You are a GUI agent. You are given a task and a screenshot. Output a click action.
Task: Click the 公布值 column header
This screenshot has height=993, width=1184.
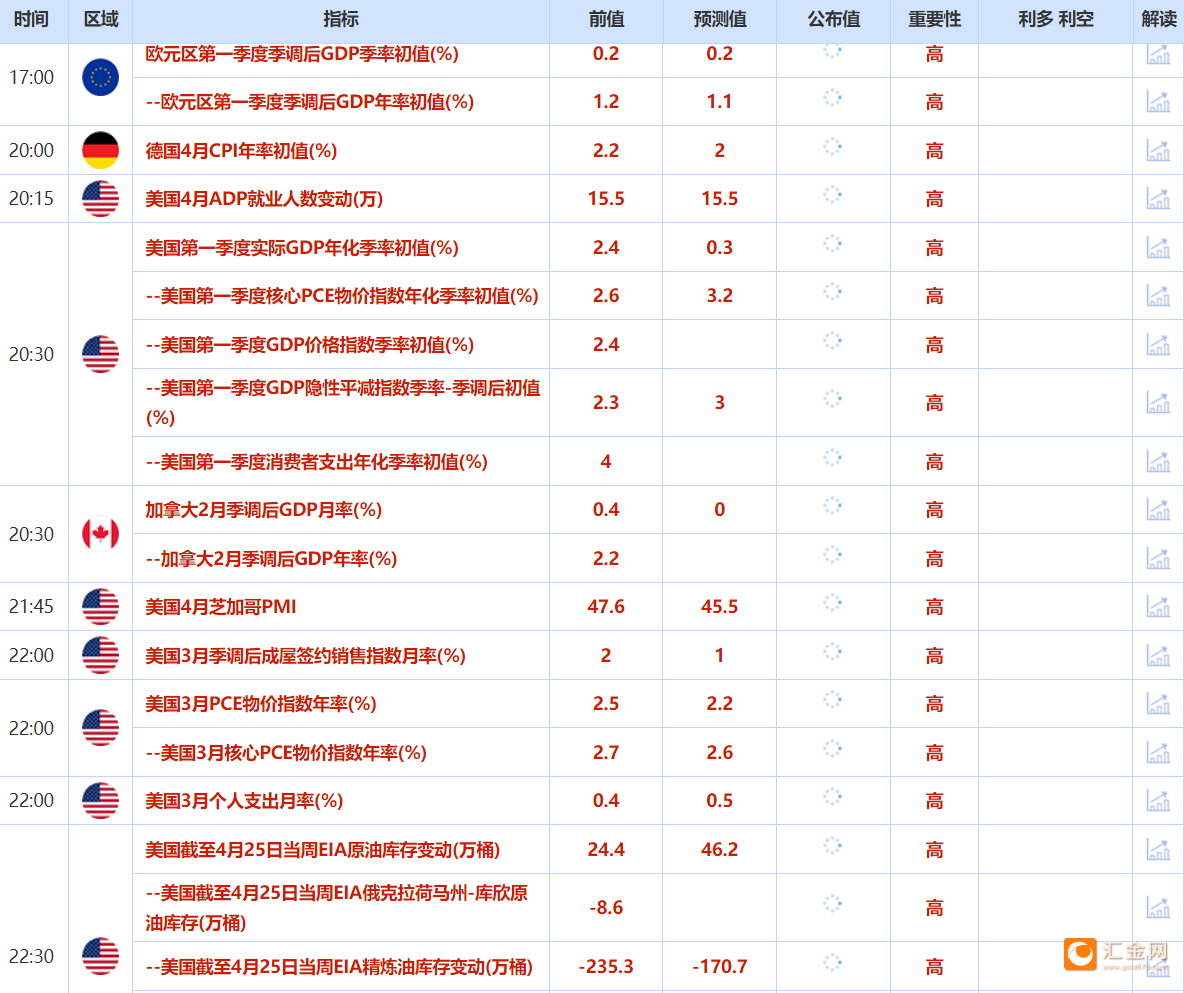(x=834, y=19)
